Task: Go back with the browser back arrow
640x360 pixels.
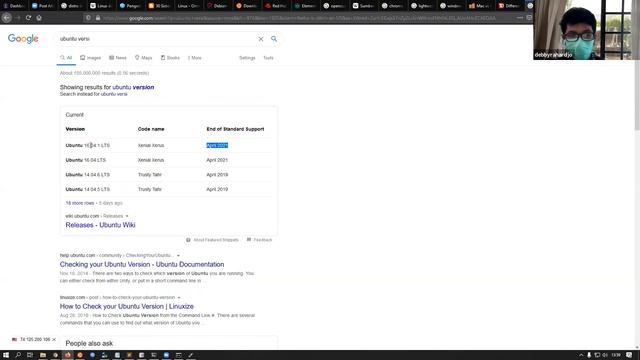Action: pos(7,18)
